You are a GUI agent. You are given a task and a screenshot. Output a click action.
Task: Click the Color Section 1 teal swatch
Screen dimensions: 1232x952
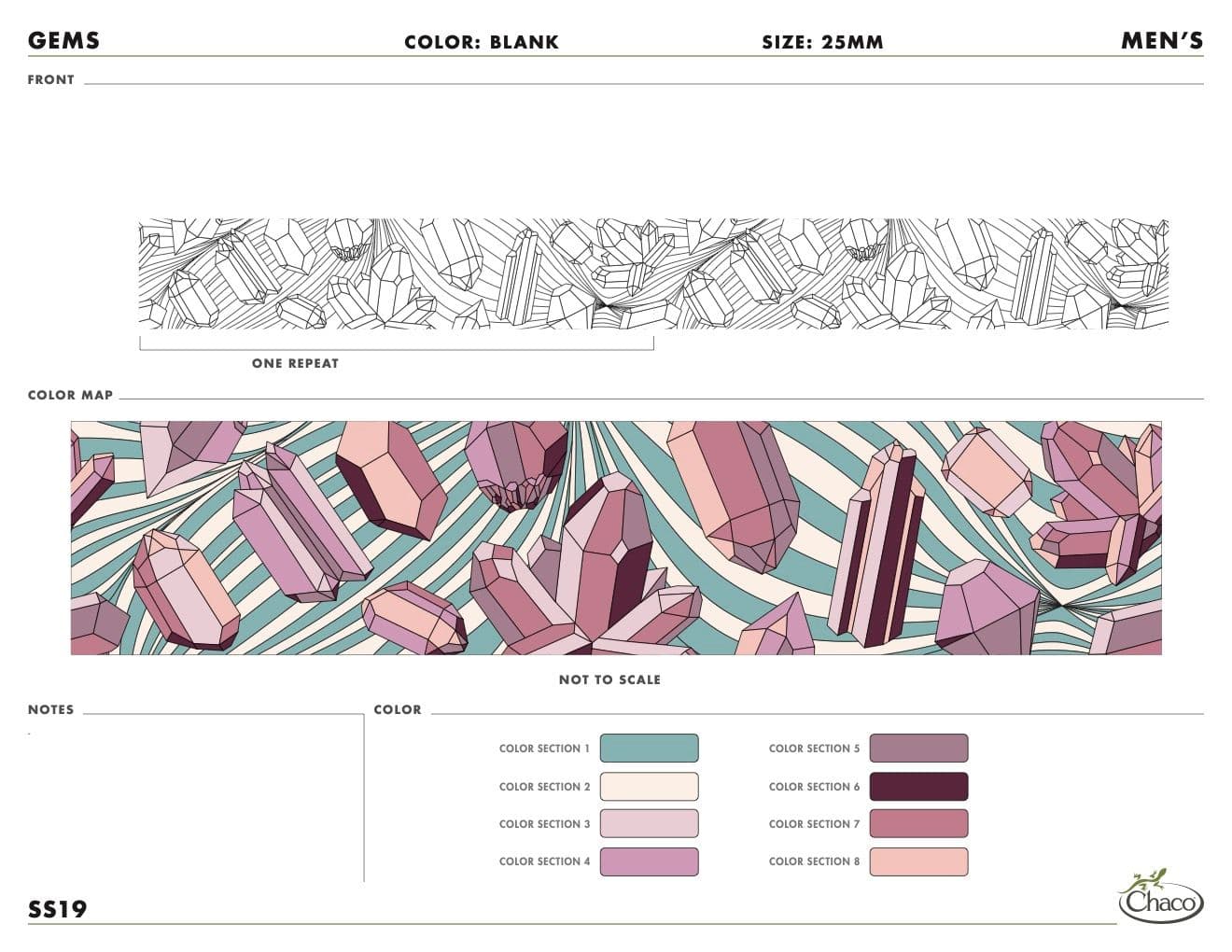(x=649, y=749)
